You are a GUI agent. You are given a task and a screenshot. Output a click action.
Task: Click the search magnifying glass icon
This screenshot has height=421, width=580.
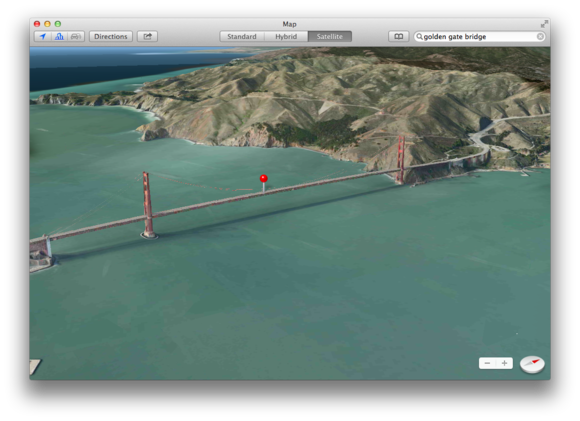419,37
